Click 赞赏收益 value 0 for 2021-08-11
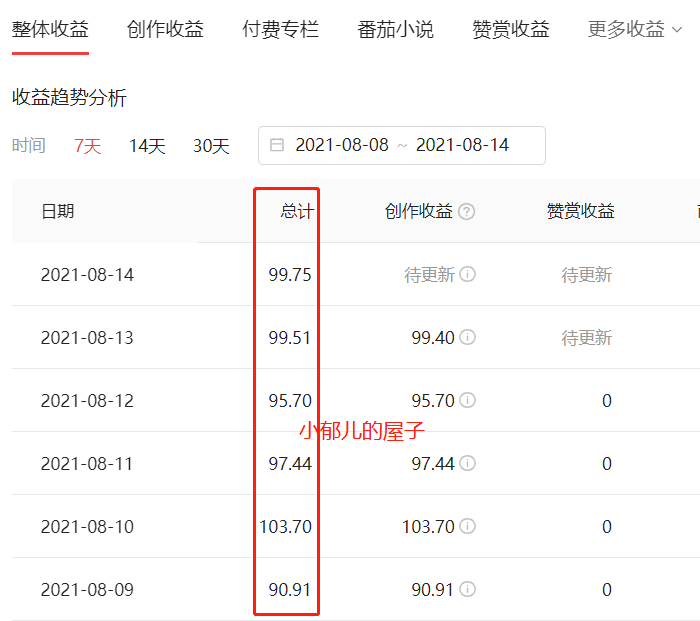Image resolution: width=700 pixels, height=621 pixels. pyautogui.click(x=607, y=463)
